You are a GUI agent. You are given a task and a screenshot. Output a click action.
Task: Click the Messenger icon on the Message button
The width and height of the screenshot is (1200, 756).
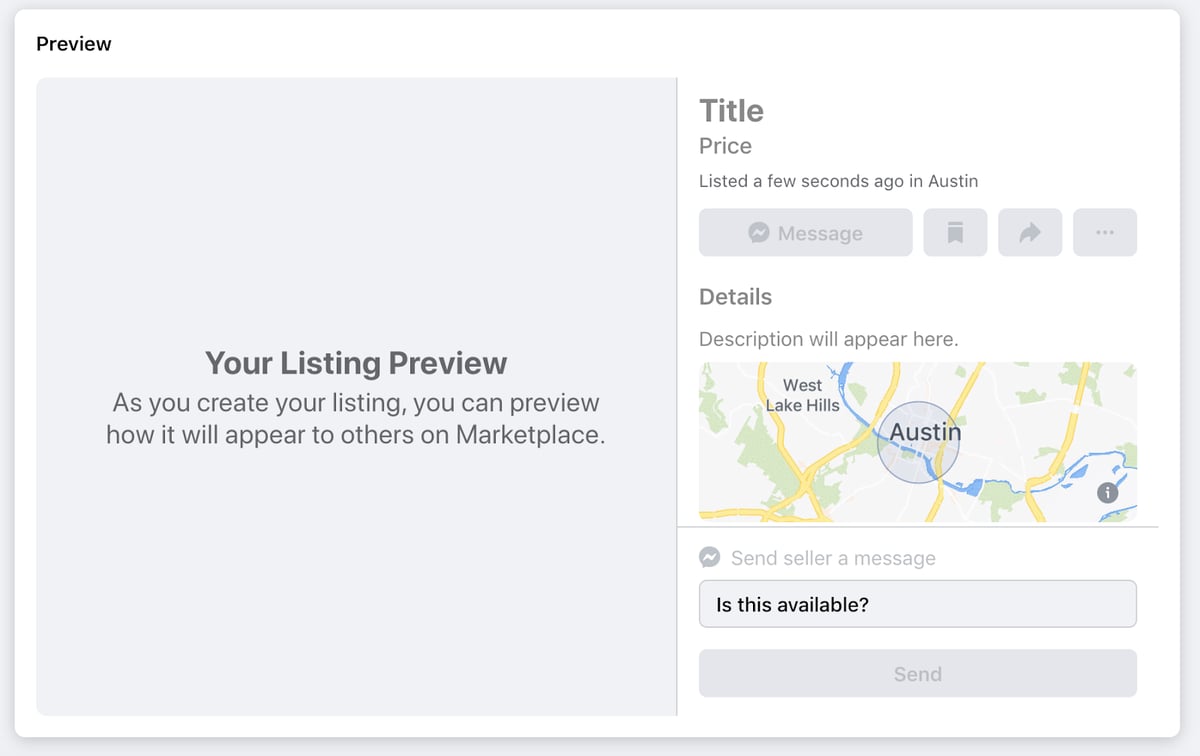click(760, 232)
